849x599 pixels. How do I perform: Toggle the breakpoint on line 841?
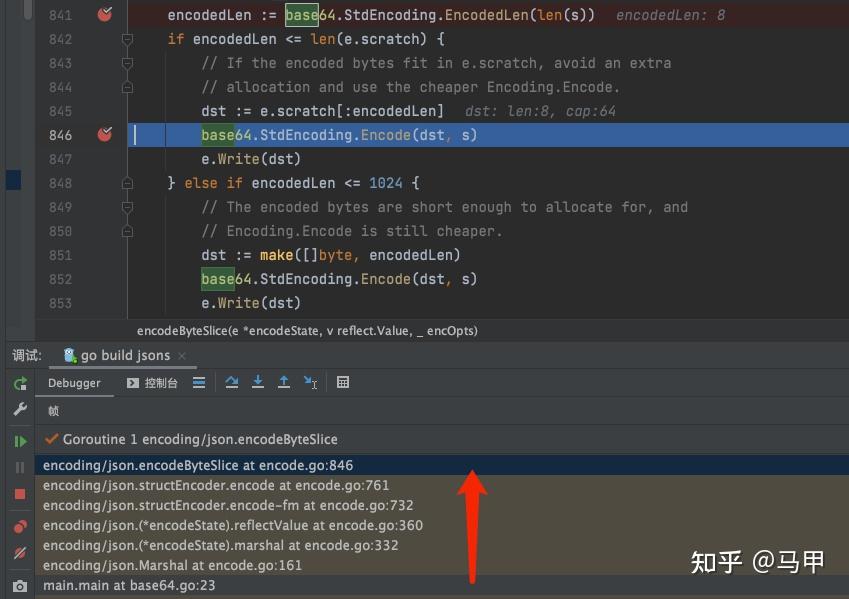[105, 15]
